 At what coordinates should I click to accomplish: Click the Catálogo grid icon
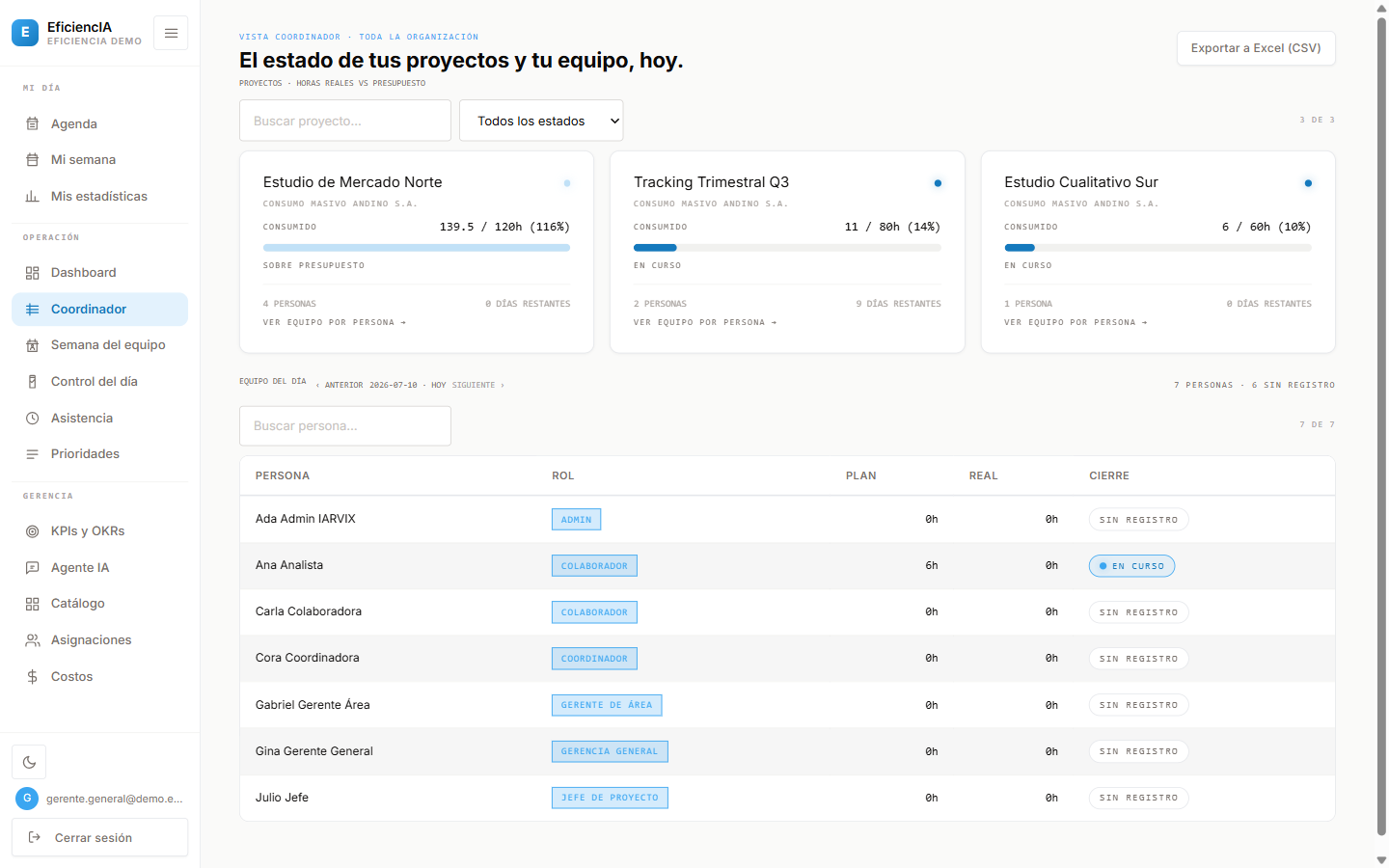pos(32,604)
